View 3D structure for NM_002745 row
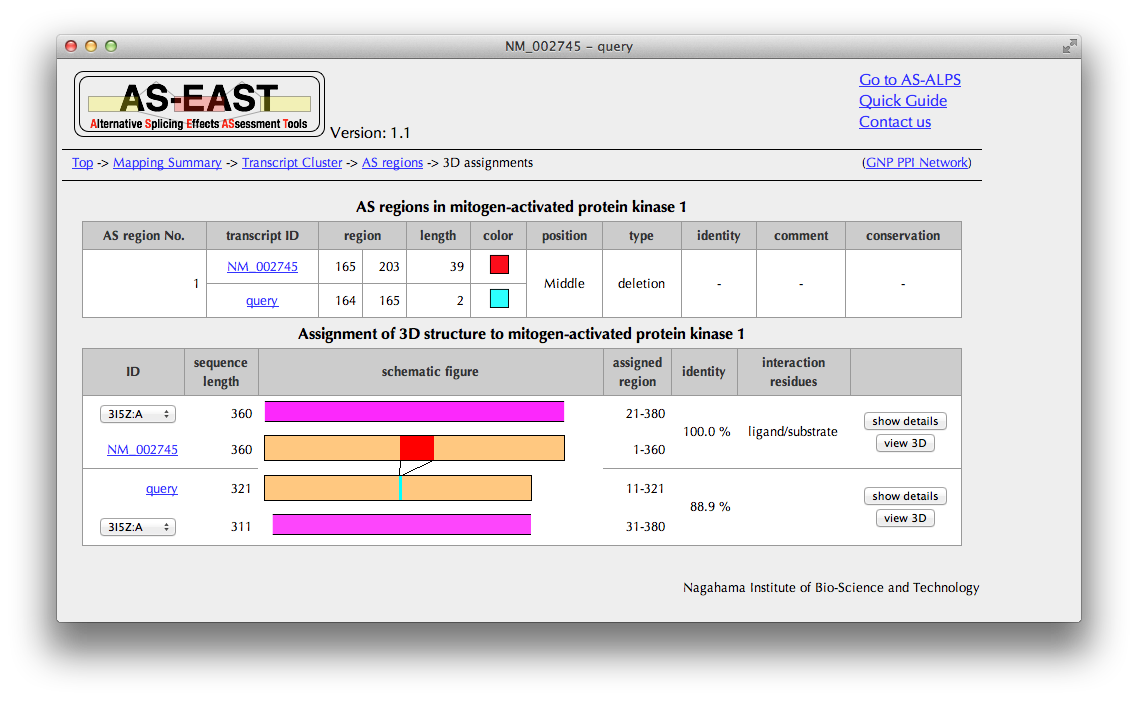 [904, 443]
